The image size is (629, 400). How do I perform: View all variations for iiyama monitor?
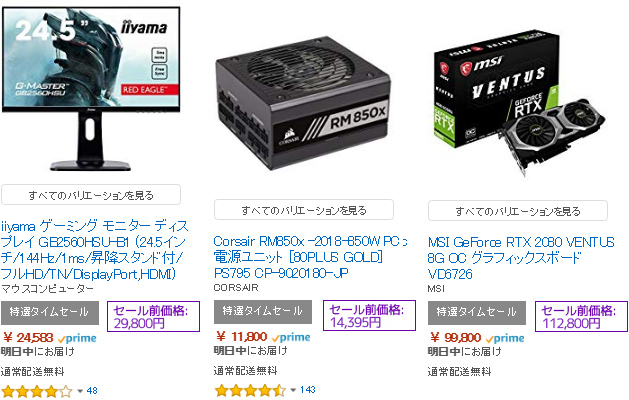click(91, 195)
